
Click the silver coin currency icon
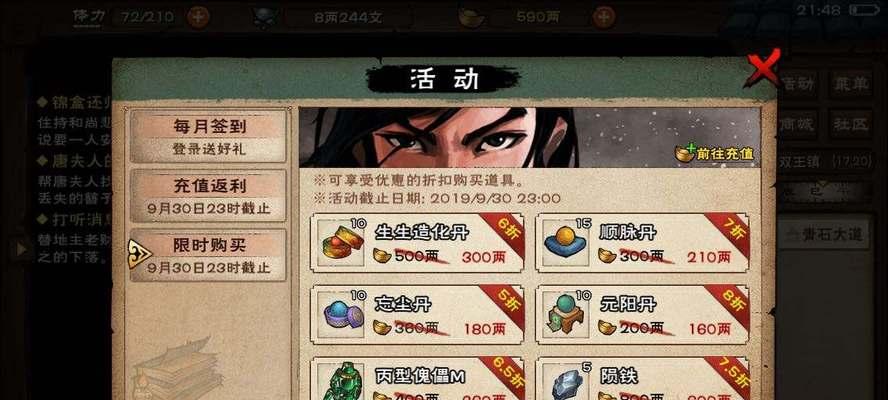[264, 17]
